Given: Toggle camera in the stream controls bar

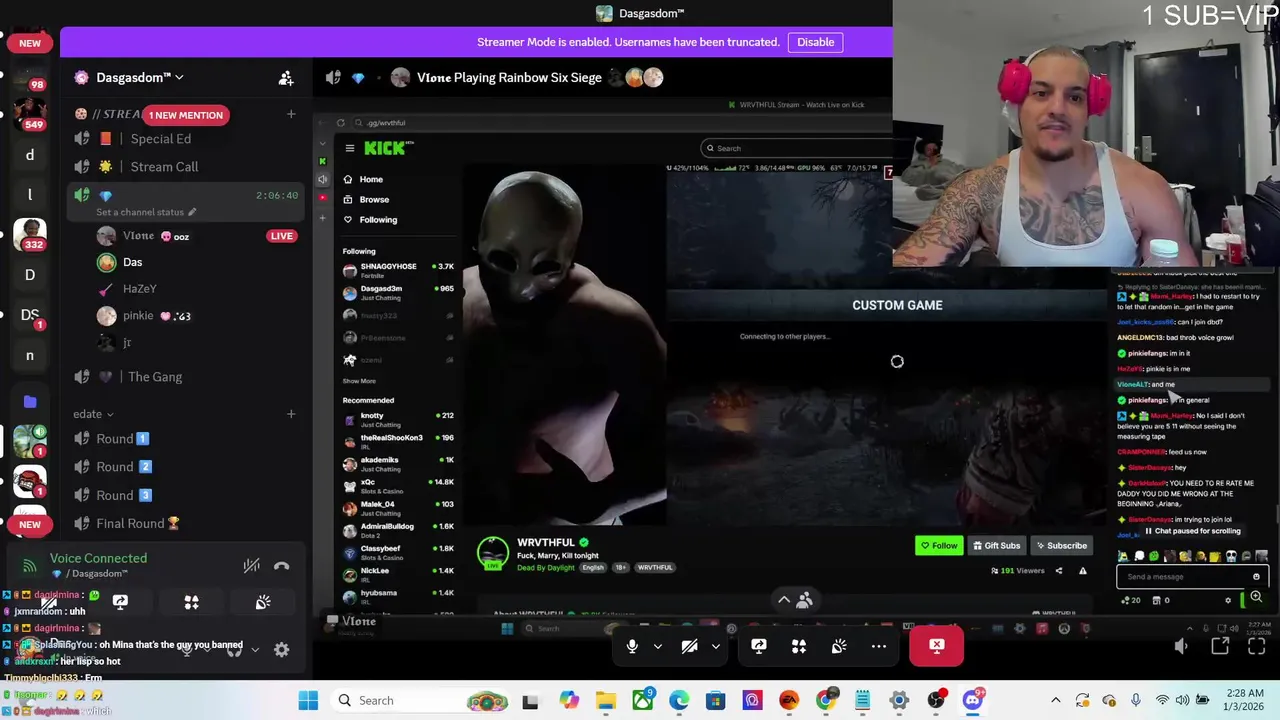Looking at the screenshot, I should pos(689,646).
